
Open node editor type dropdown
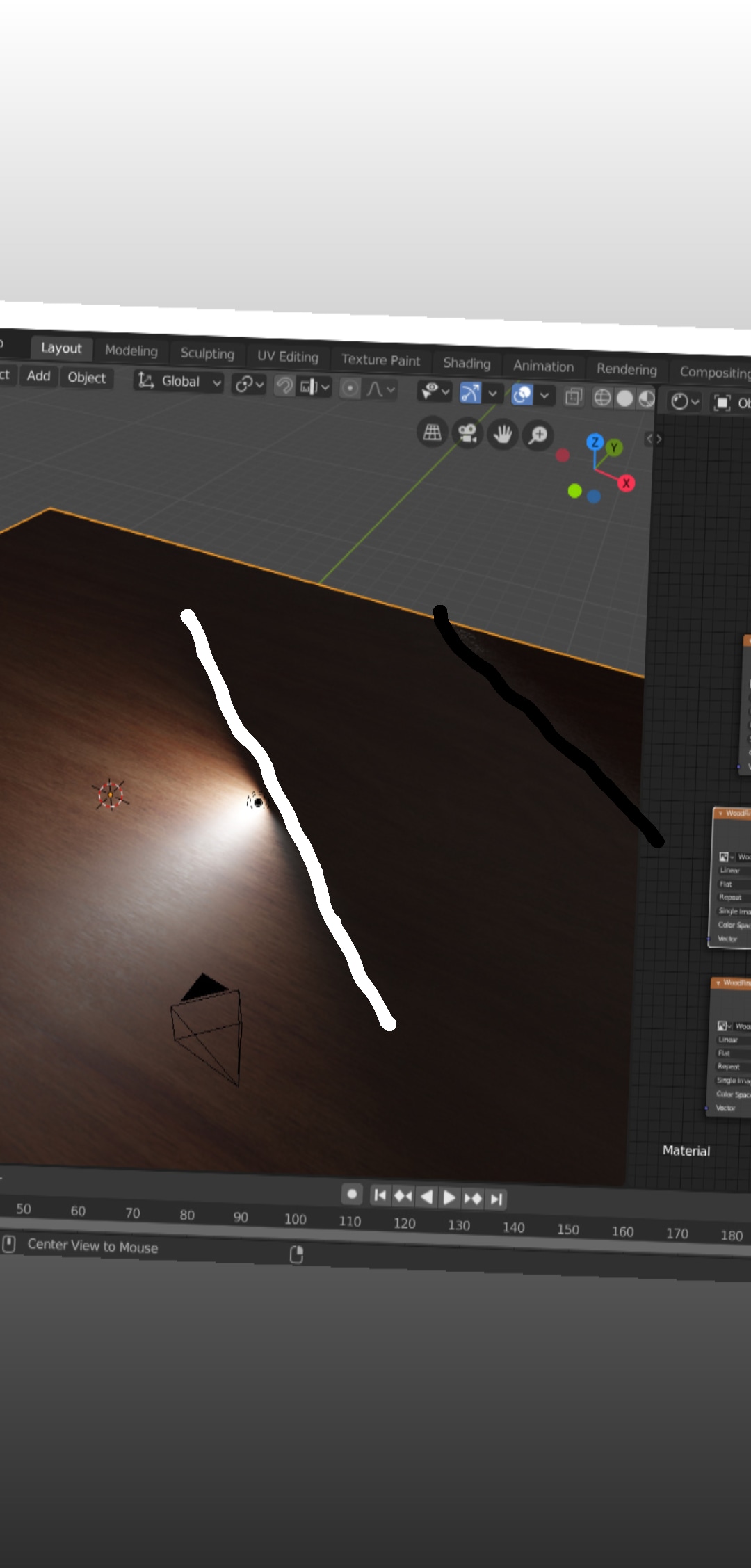(x=685, y=401)
